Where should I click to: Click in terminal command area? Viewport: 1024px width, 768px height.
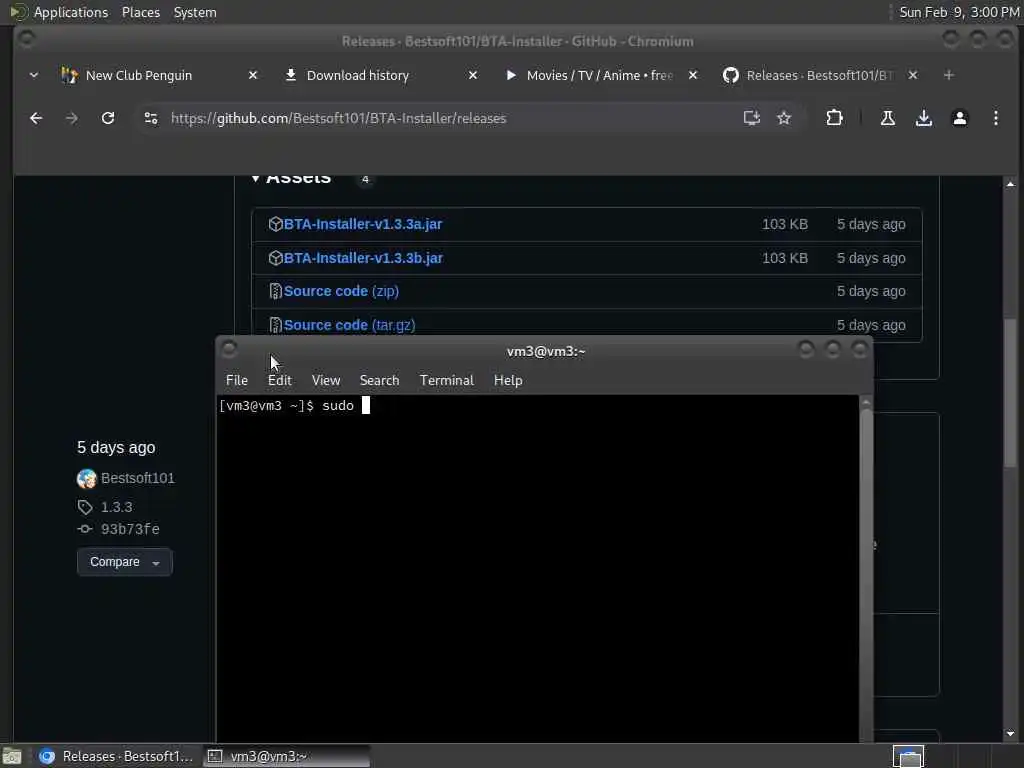pos(537,568)
